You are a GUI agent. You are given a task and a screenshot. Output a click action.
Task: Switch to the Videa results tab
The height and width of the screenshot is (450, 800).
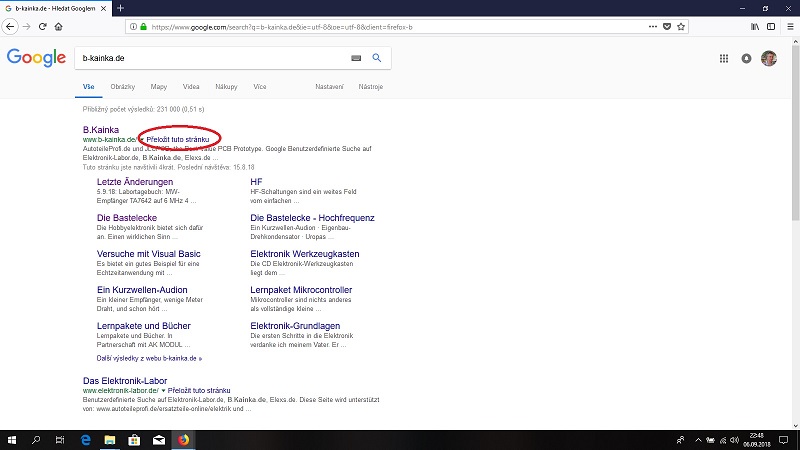(191, 87)
